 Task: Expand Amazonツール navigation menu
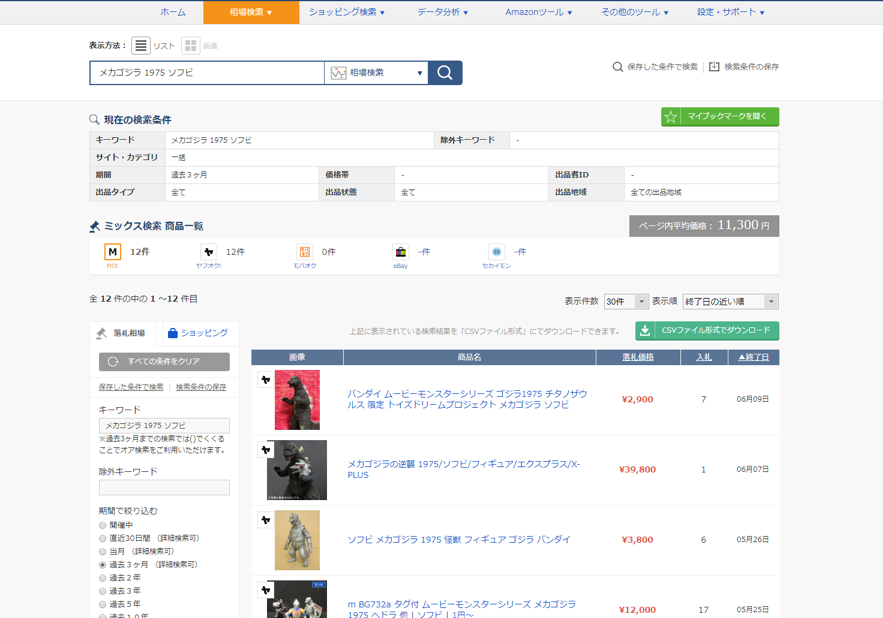[x=538, y=12]
